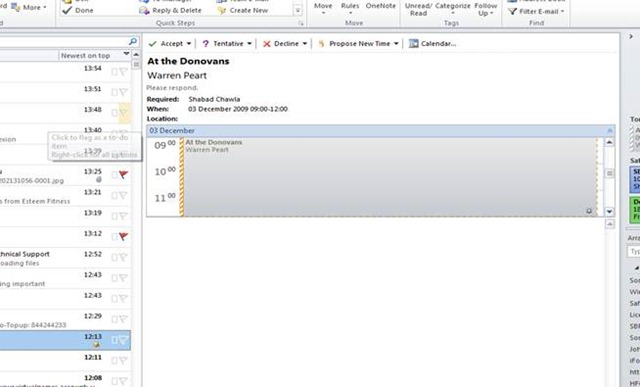The height and width of the screenshot is (387, 640).
Task: Open Propose New Time dropdown arrow
Action: pos(396,44)
